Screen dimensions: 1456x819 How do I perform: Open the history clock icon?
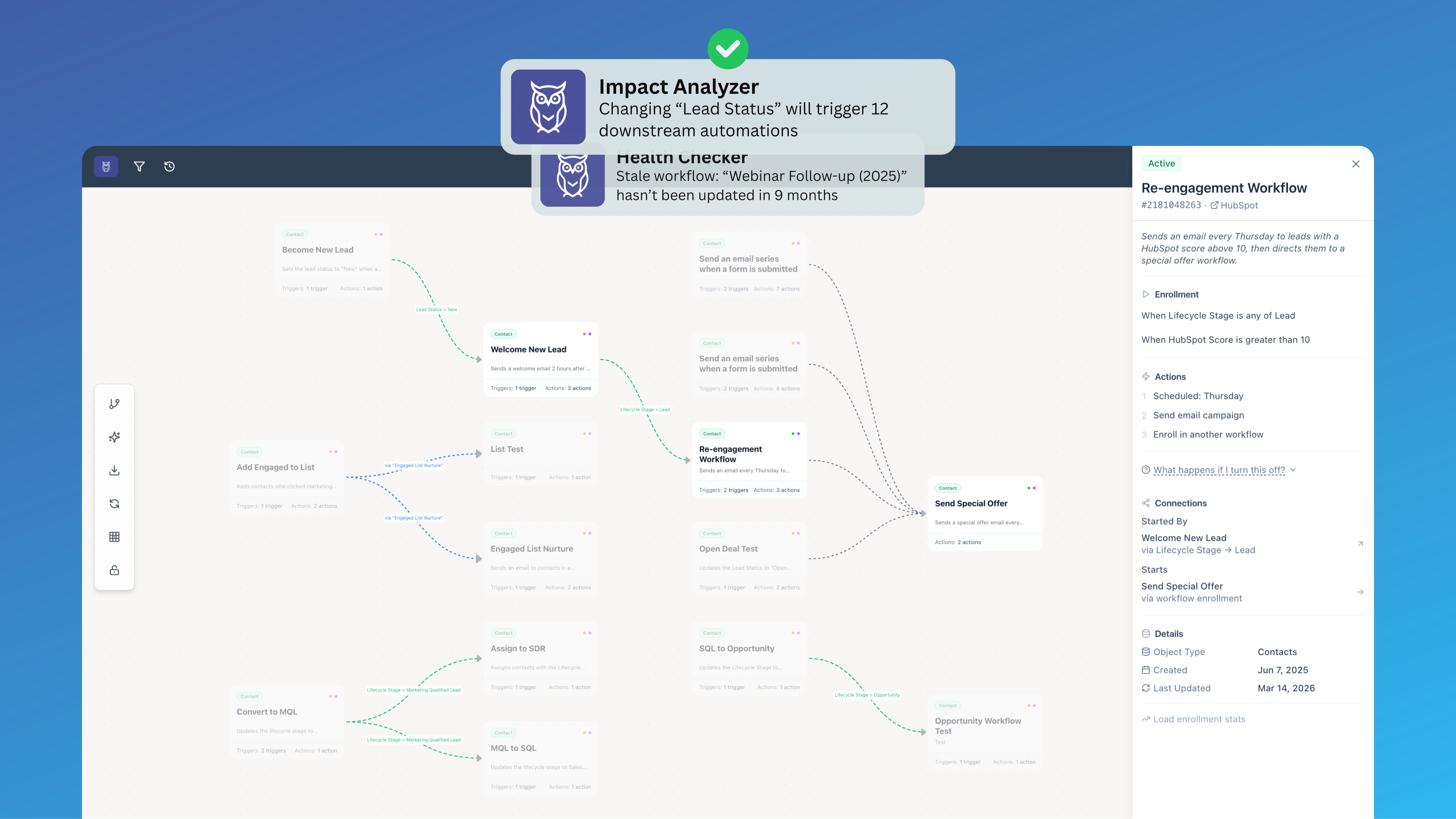[170, 166]
